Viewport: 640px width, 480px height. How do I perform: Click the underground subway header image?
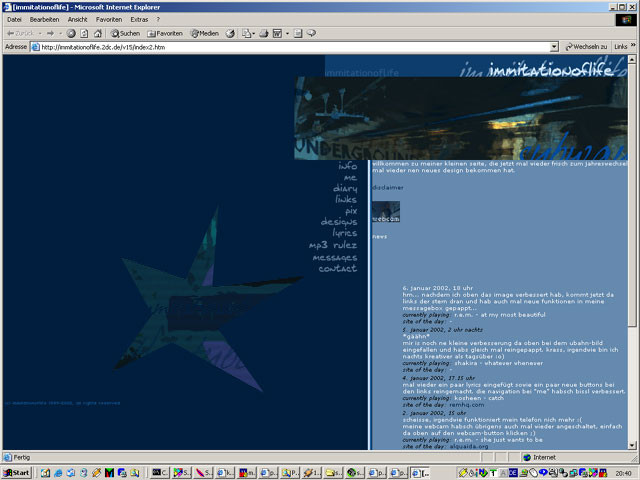coord(461,118)
